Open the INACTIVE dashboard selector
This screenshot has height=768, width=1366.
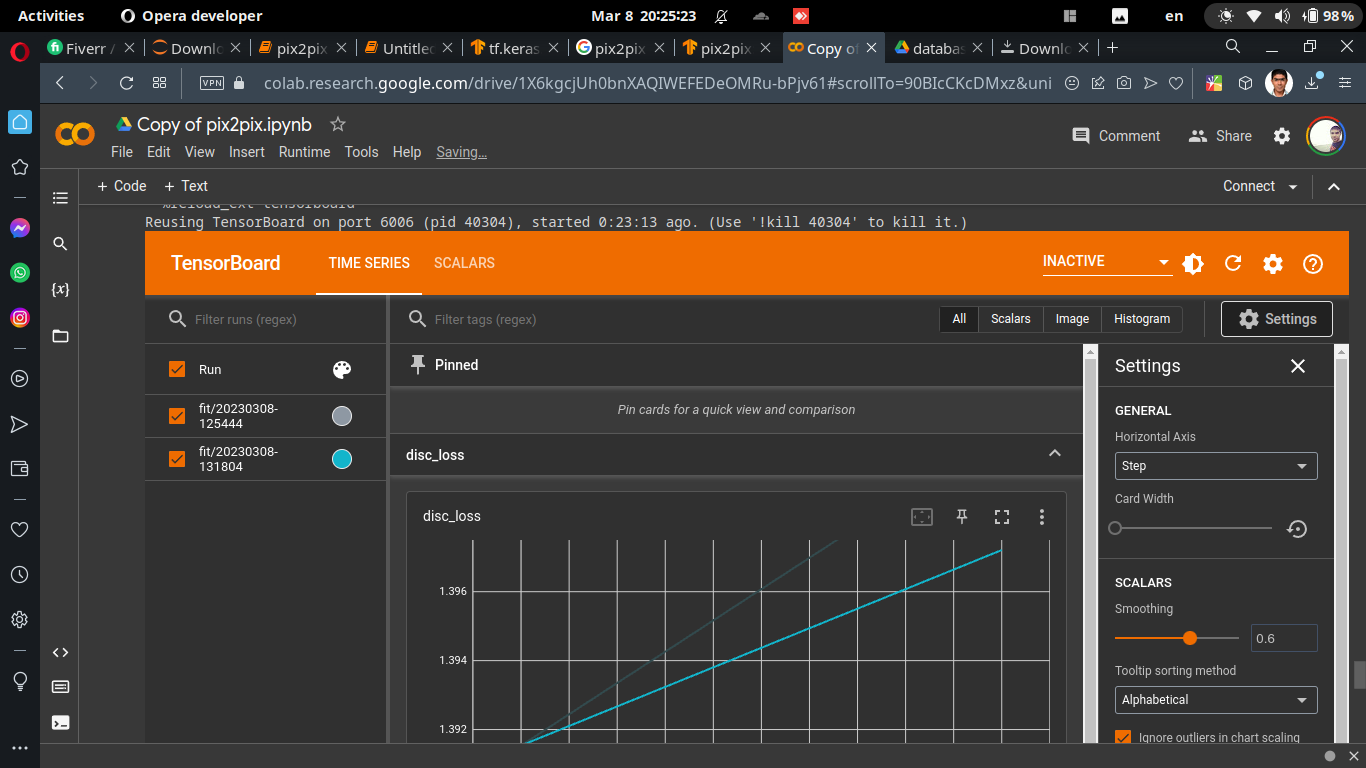[x=1106, y=261]
